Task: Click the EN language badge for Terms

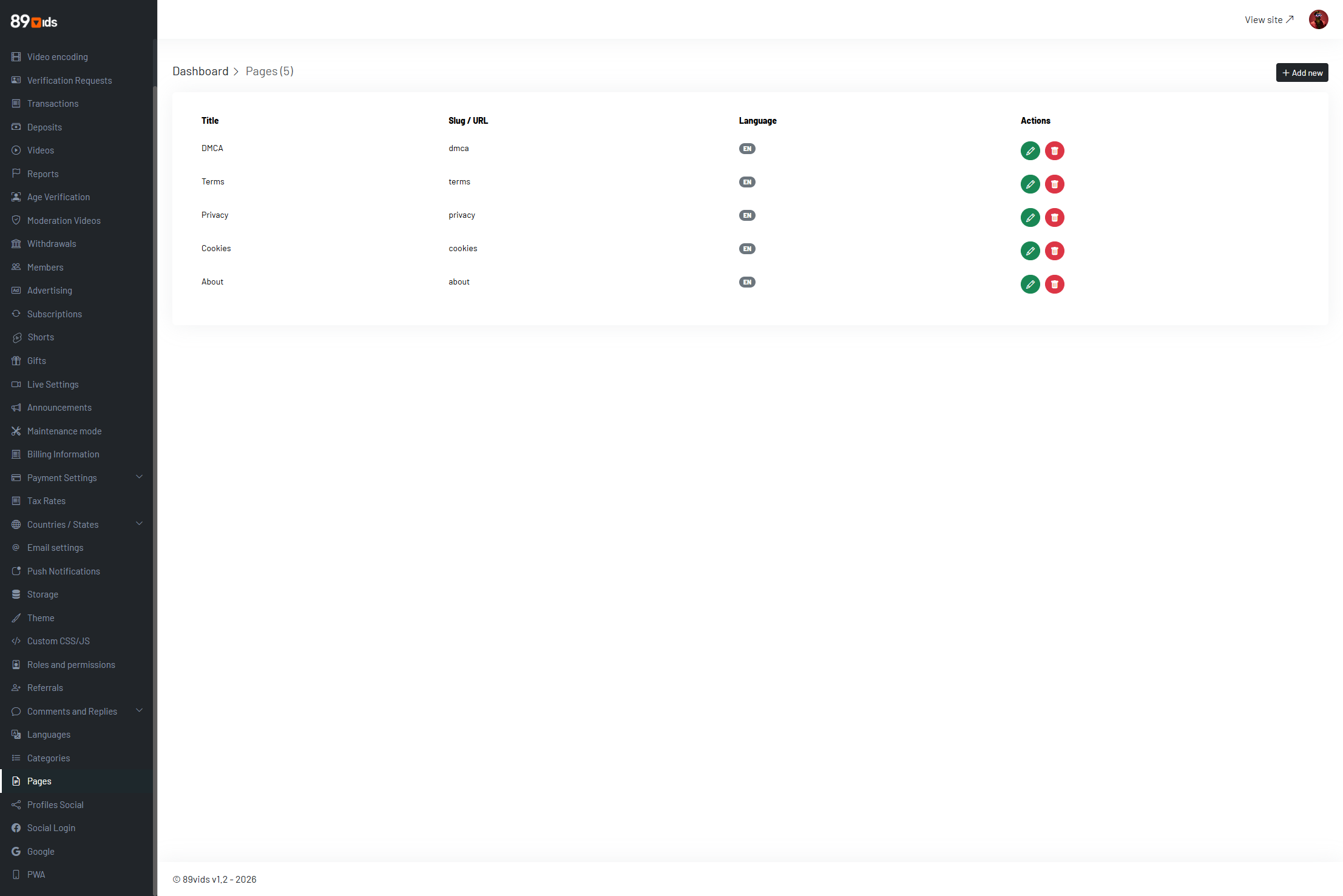Action: pyautogui.click(x=746, y=182)
